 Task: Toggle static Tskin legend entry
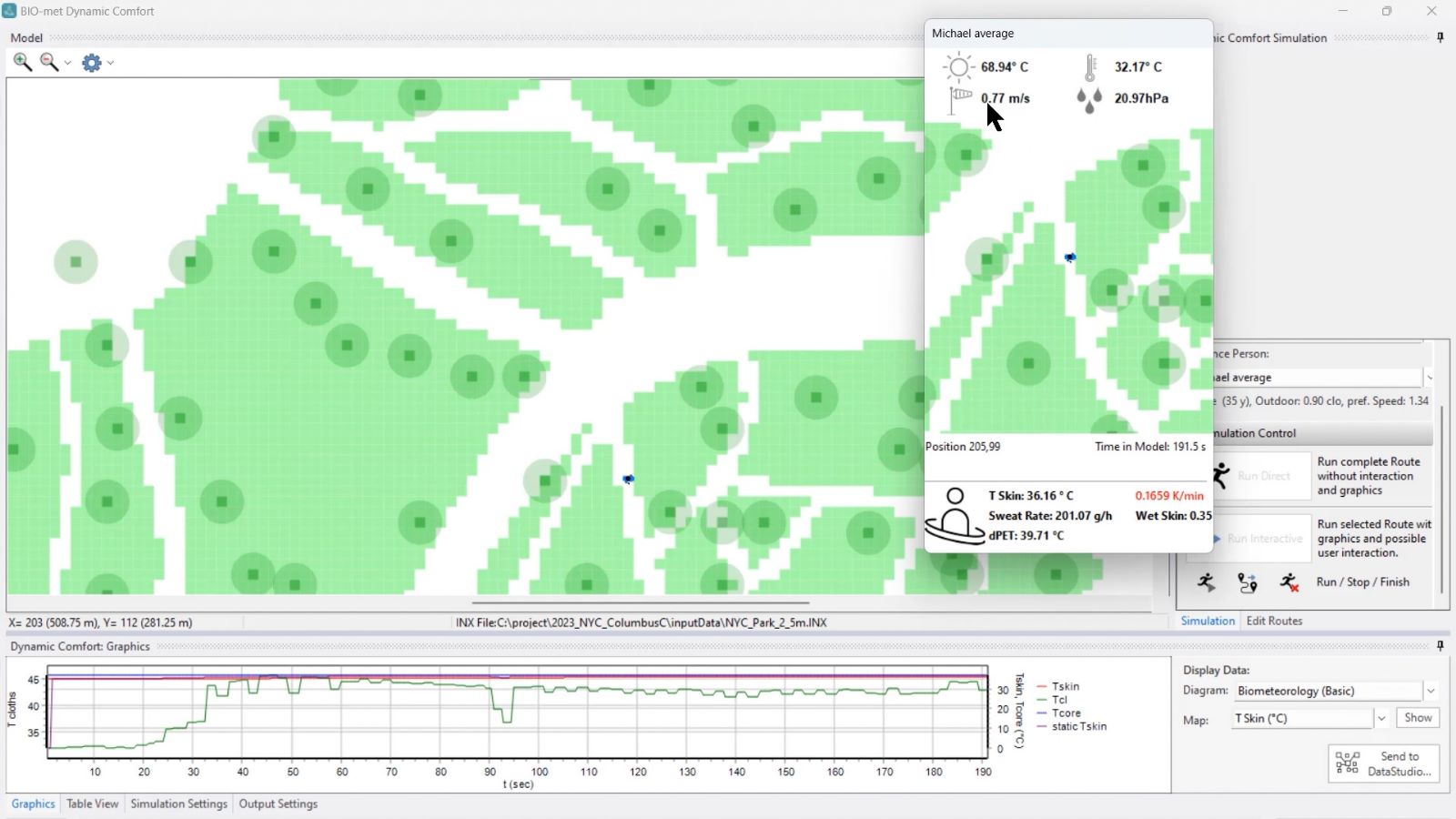point(1074,727)
